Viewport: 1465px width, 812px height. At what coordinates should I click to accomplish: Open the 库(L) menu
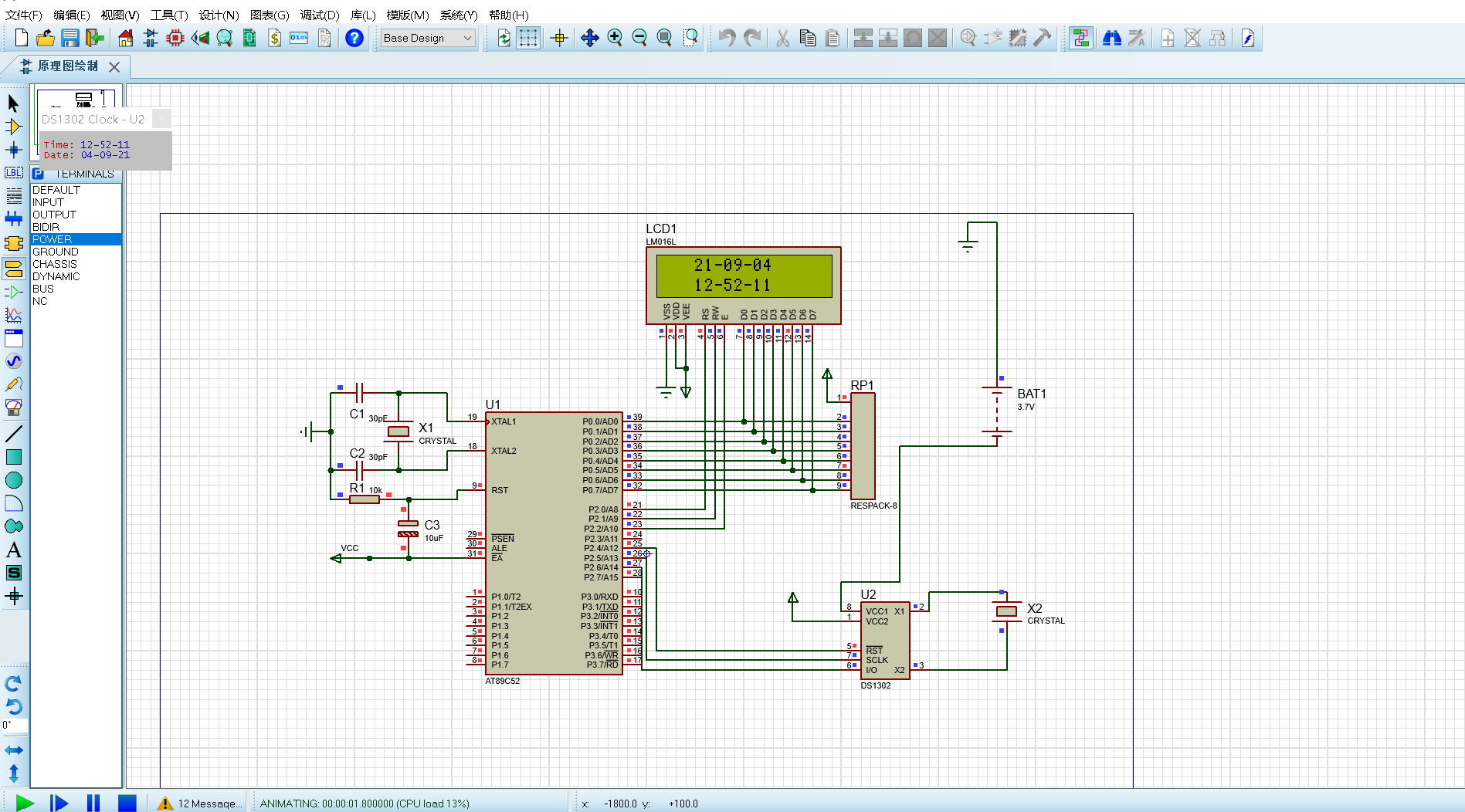tap(363, 15)
